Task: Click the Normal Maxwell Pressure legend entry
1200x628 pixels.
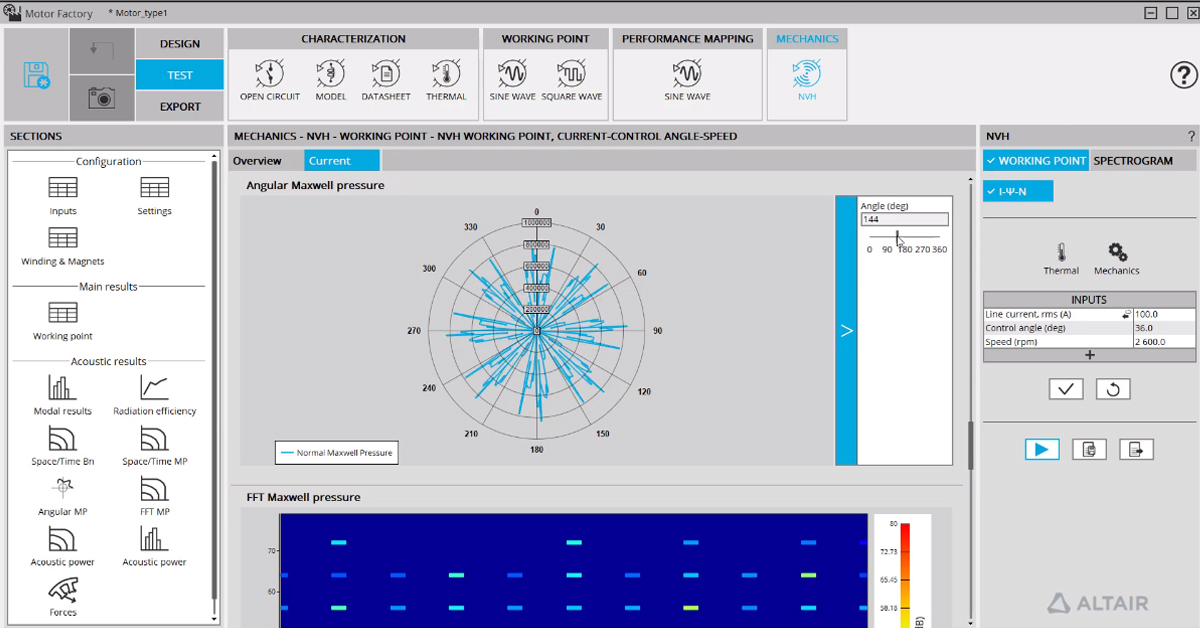Action: coord(336,453)
